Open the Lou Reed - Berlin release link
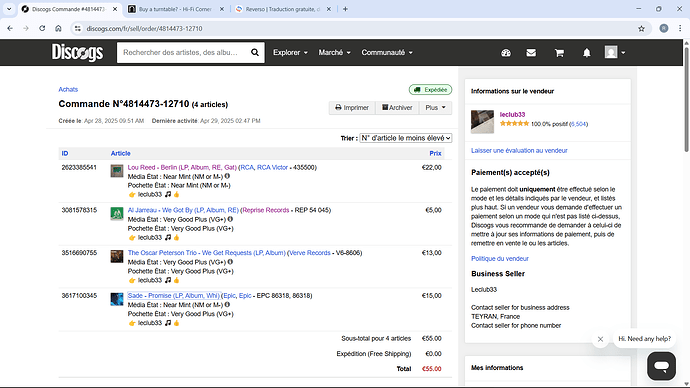Image resolution: width=690 pixels, height=388 pixels. pyautogui.click(x=182, y=167)
